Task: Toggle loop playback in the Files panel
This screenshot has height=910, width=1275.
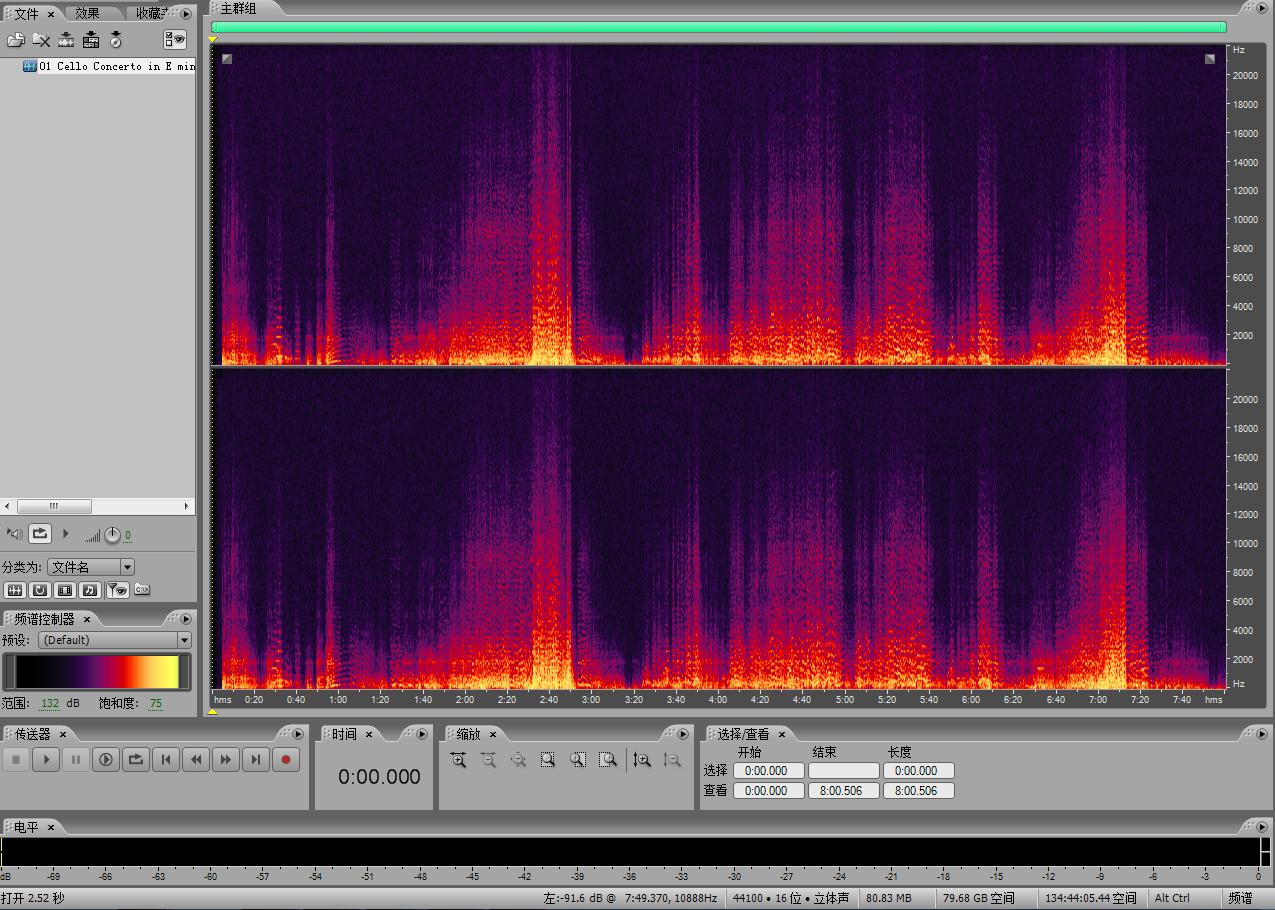Action: 40,534
